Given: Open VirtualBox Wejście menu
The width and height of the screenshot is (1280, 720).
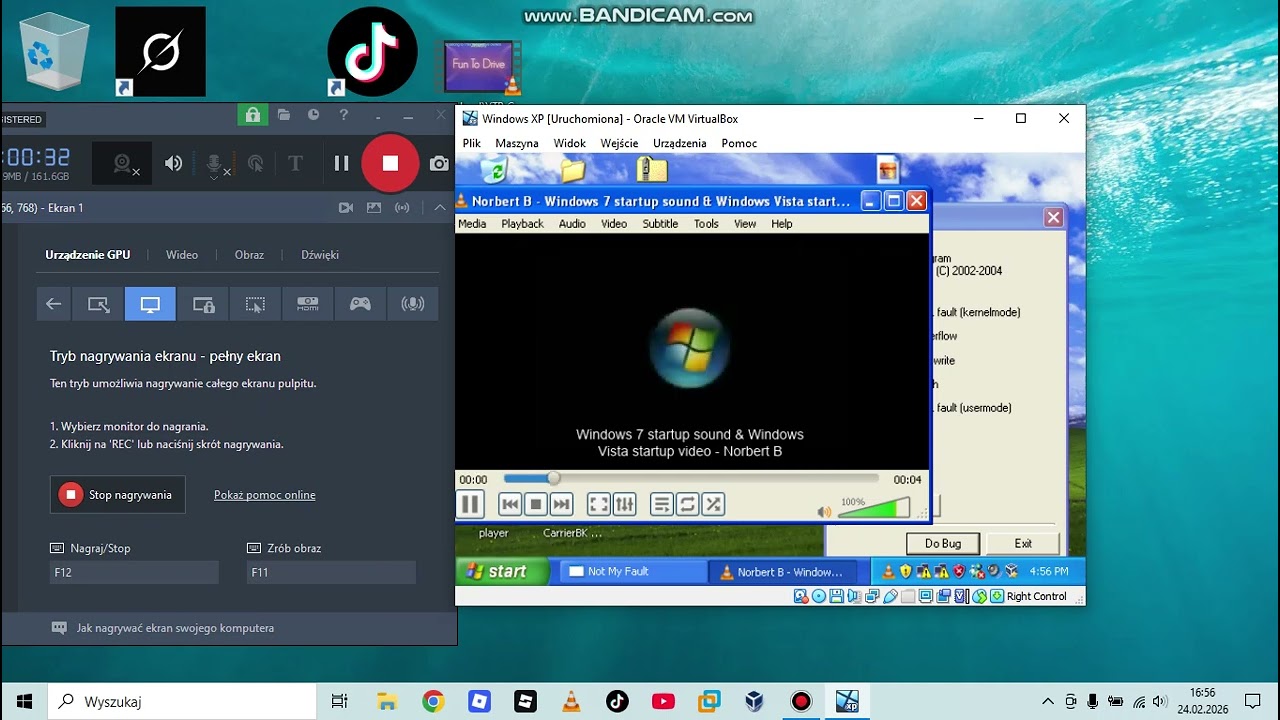Looking at the screenshot, I should [x=619, y=143].
